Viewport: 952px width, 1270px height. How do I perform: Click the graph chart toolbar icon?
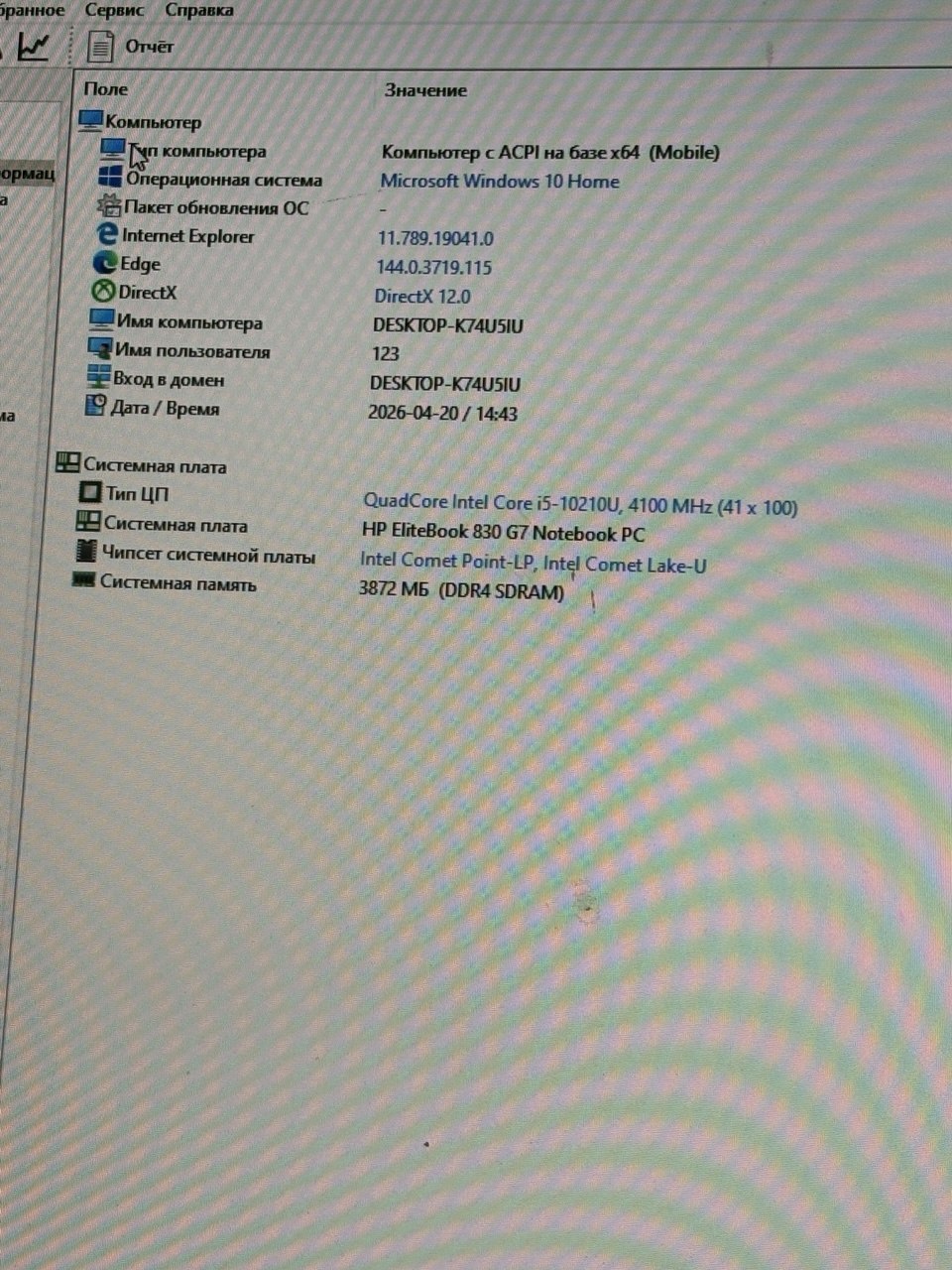34,45
